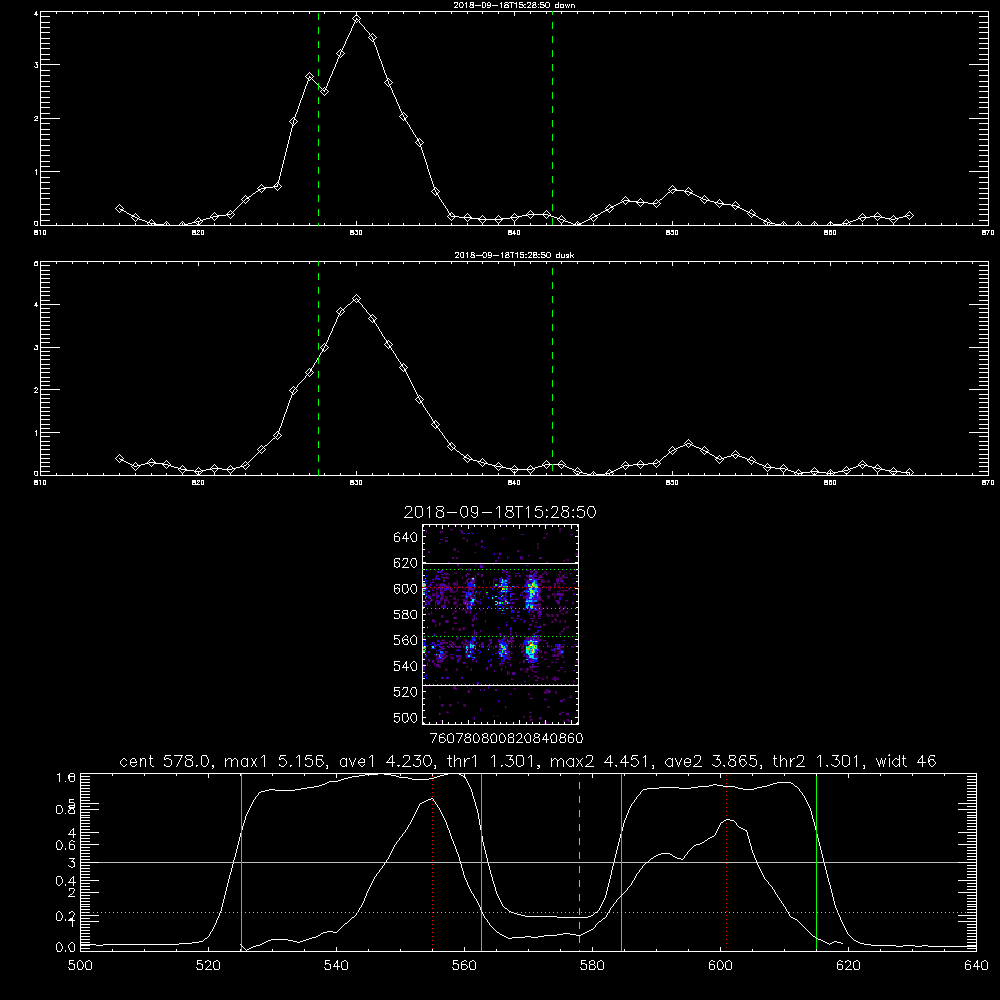Click bottom plot x-axis label 500

pyautogui.click(x=80, y=966)
